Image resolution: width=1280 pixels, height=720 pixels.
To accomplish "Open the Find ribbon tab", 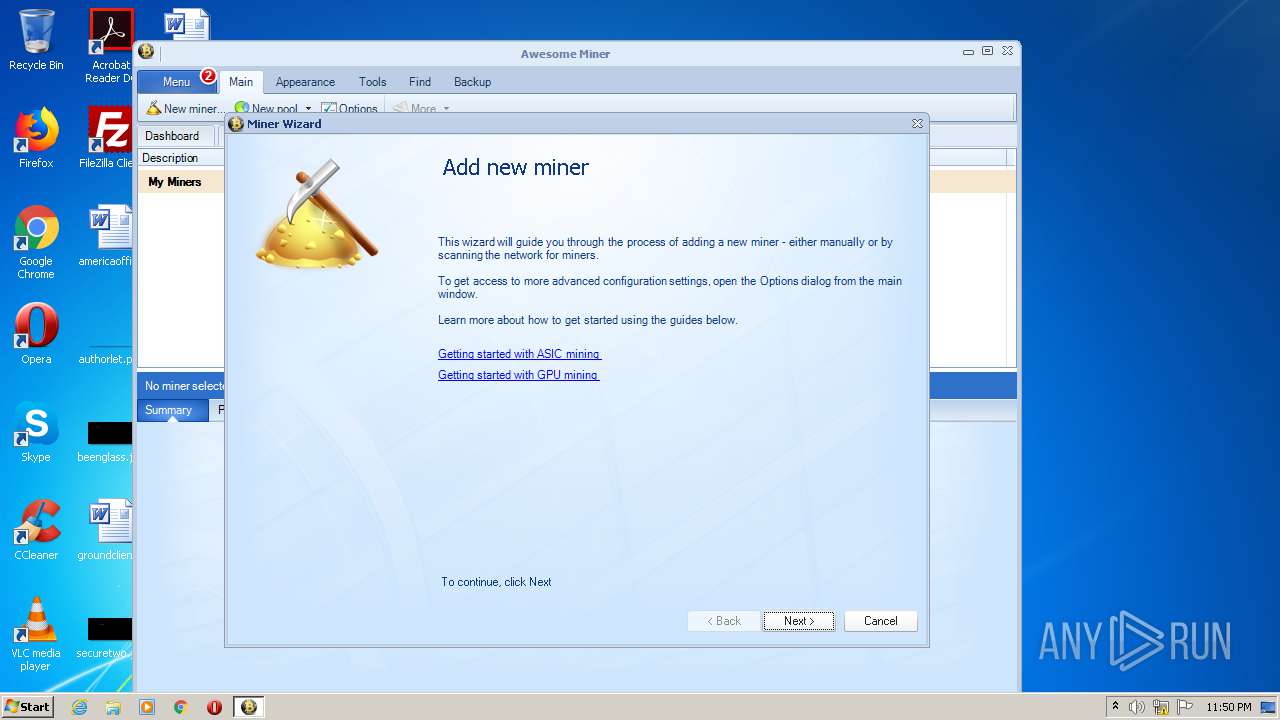I will pos(420,82).
